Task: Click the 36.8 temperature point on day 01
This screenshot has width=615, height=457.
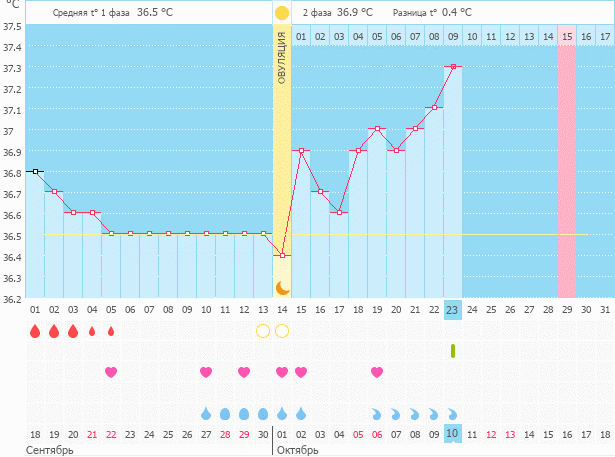Action: (35, 171)
